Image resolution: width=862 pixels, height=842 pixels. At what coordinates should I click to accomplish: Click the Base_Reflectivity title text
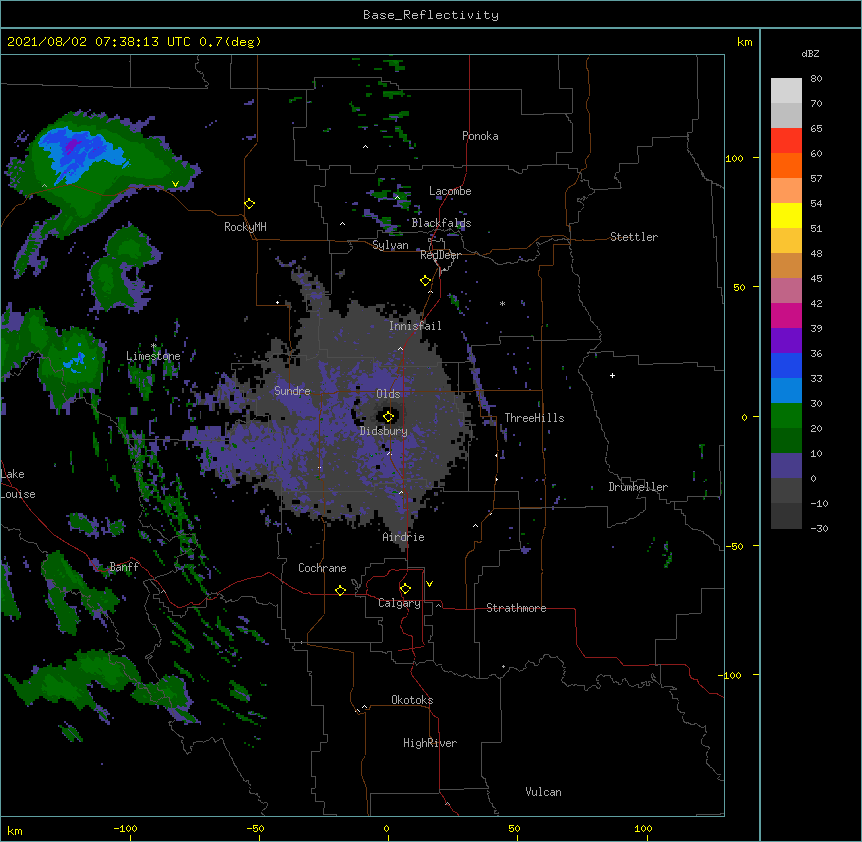tap(431, 15)
